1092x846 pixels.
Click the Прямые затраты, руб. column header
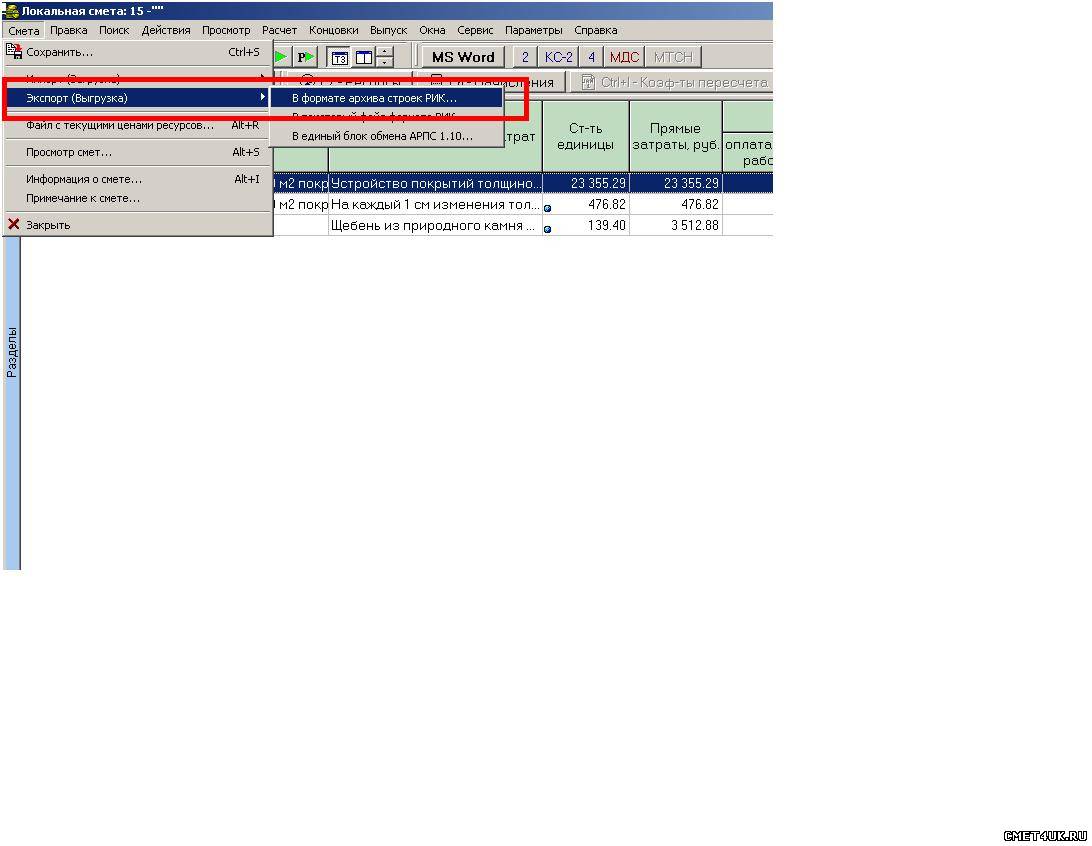click(x=676, y=136)
